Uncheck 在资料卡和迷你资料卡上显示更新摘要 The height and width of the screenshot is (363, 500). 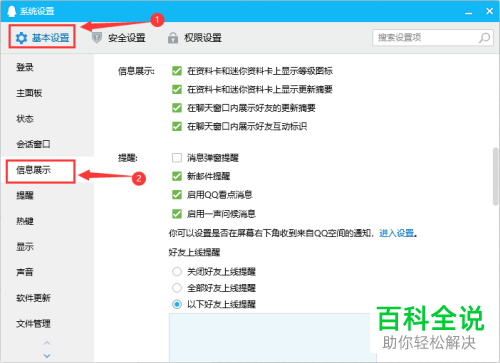click(x=177, y=89)
